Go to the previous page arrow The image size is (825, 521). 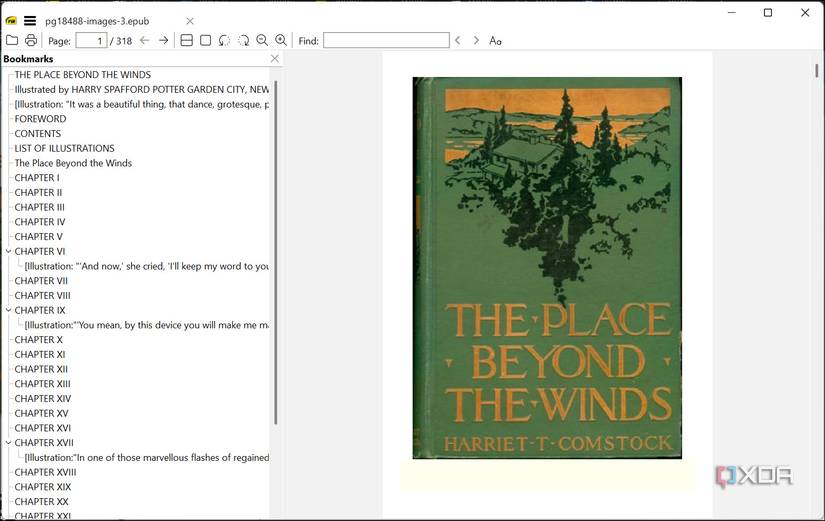click(x=144, y=41)
